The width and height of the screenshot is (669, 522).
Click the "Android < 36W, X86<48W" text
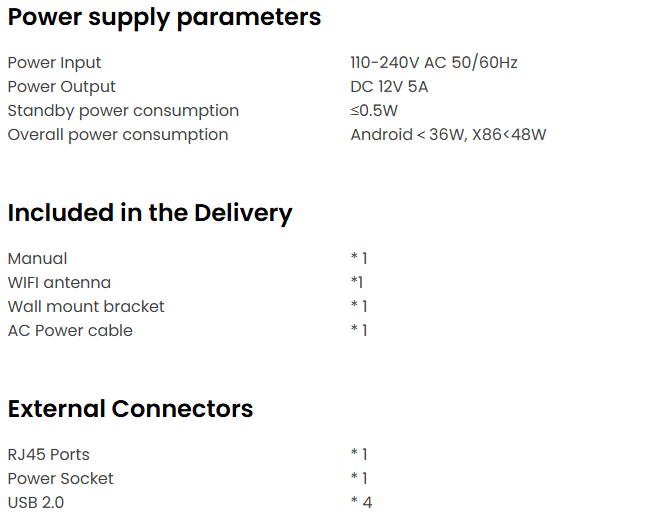point(448,135)
